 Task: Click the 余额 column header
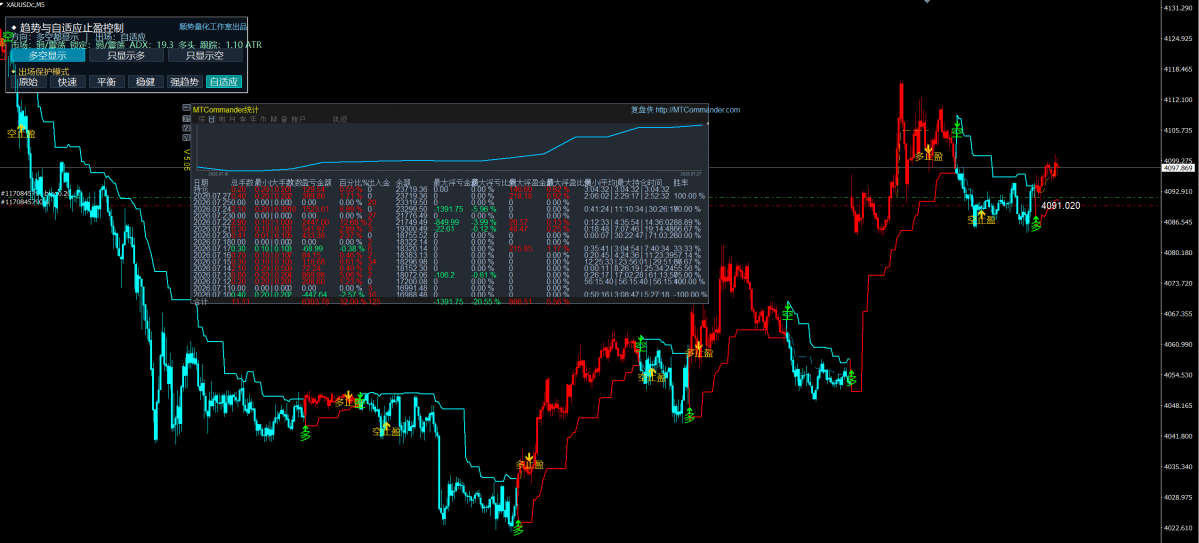coord(404,182)
